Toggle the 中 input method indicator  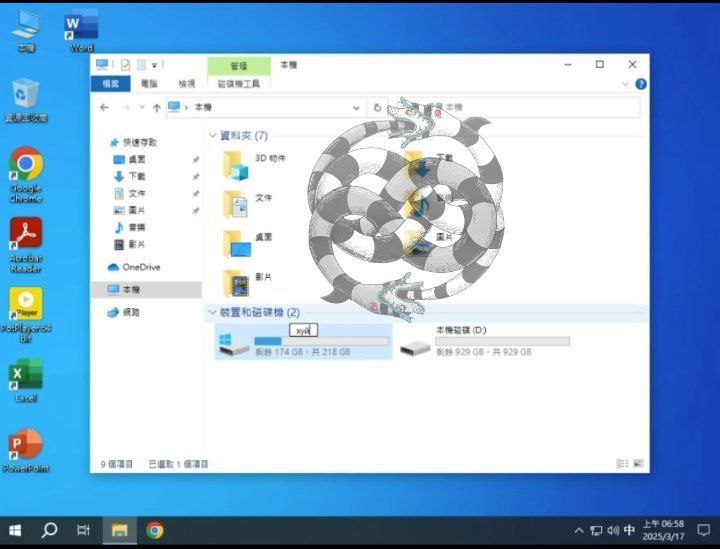629,531
